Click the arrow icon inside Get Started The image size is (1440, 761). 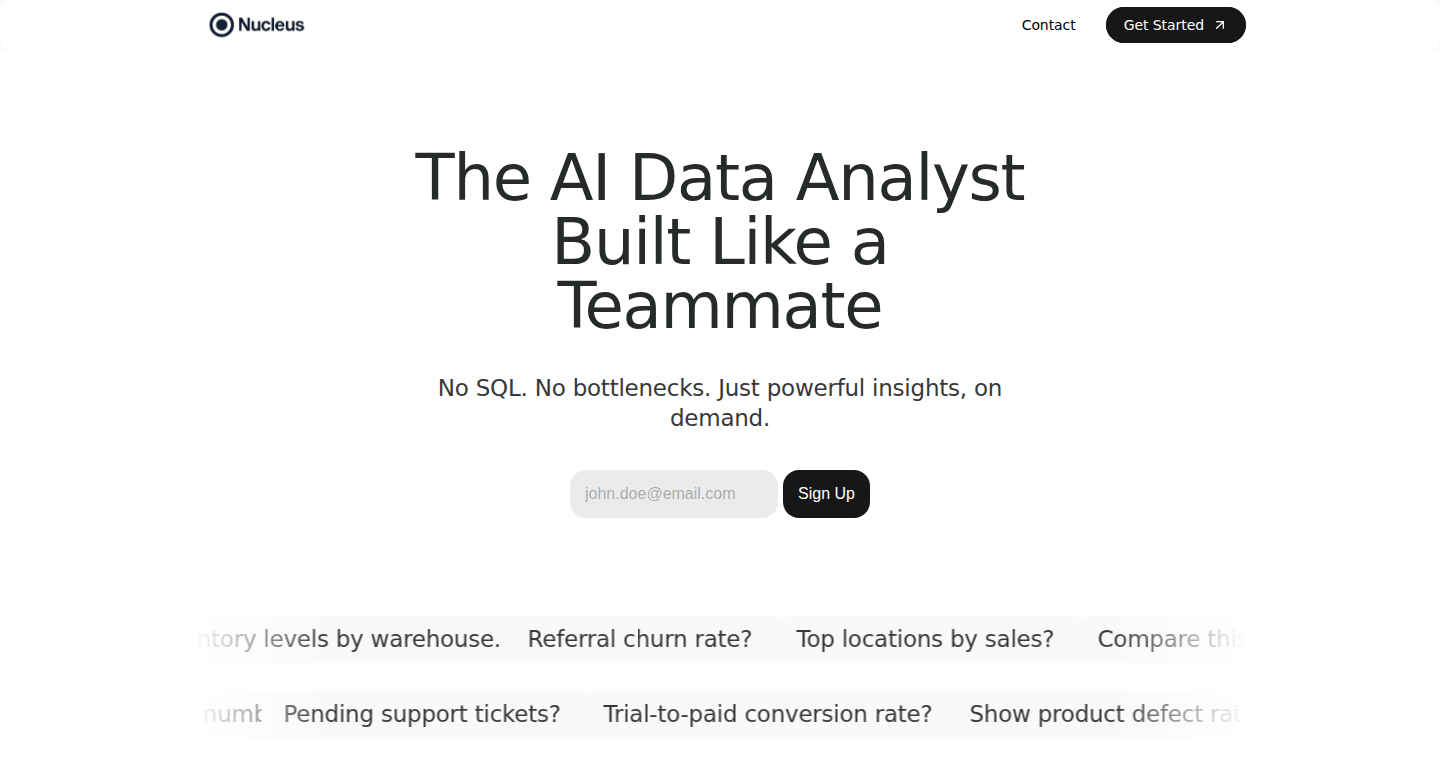[1219, 25]
